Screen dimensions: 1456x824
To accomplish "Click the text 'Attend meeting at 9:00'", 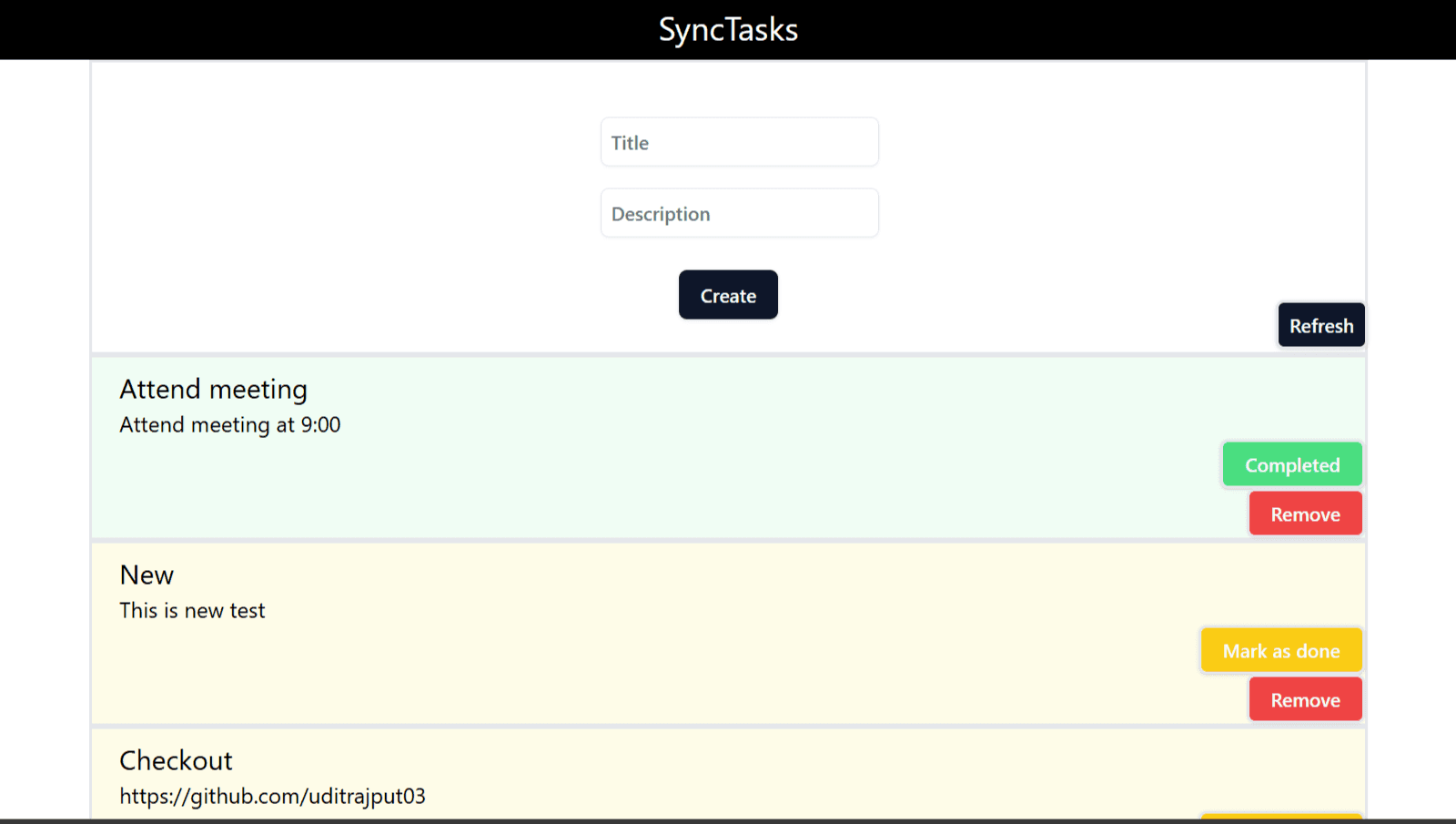I will click(x=230, y=425).
